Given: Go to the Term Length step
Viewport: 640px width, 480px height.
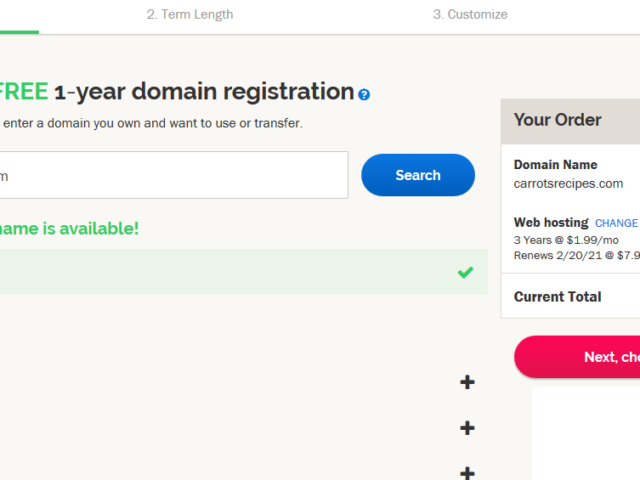Looking at the screenshot, I should (x=190, y=15).
